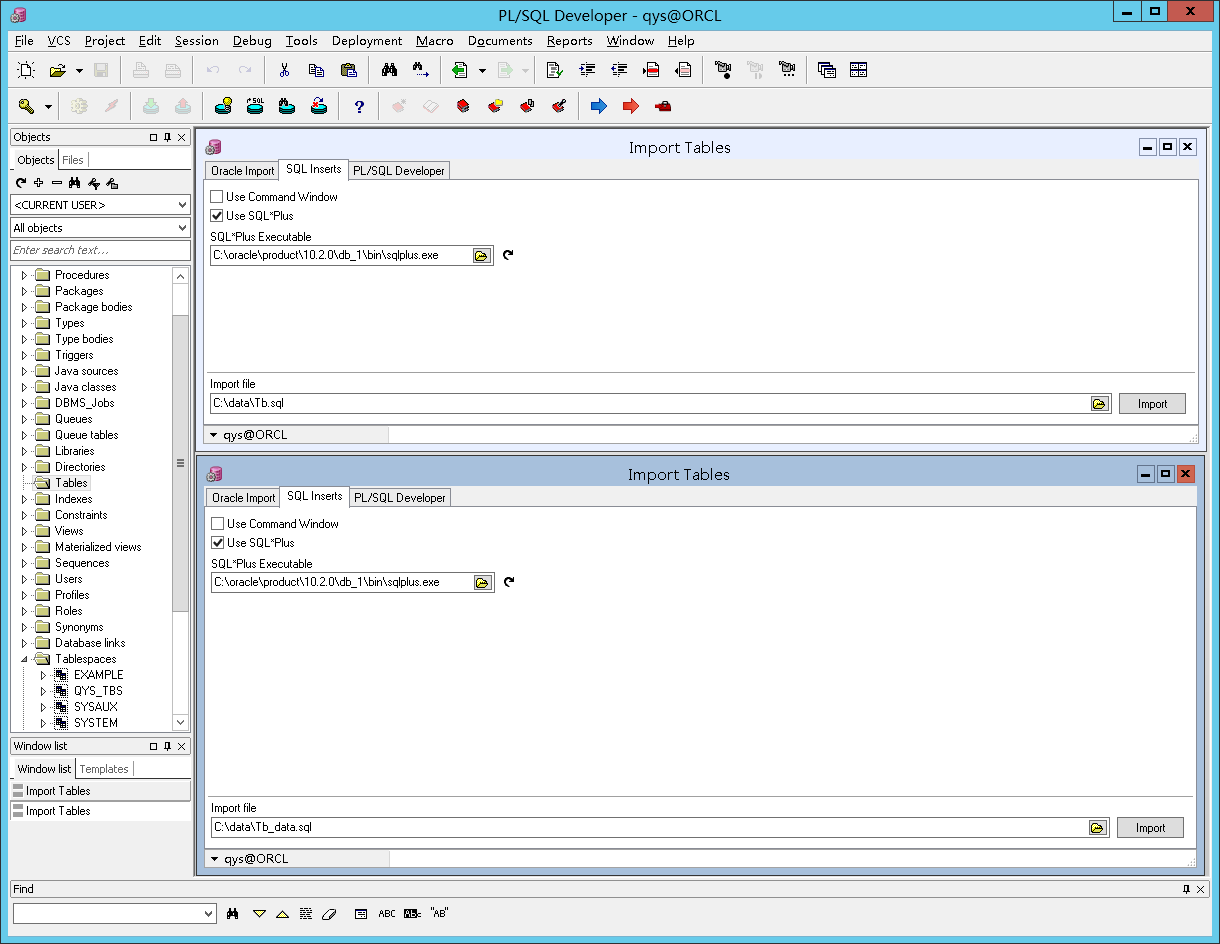Collapse the Tablespaces tree node
Screen dimensions: 1220x944
pos(24,659)
